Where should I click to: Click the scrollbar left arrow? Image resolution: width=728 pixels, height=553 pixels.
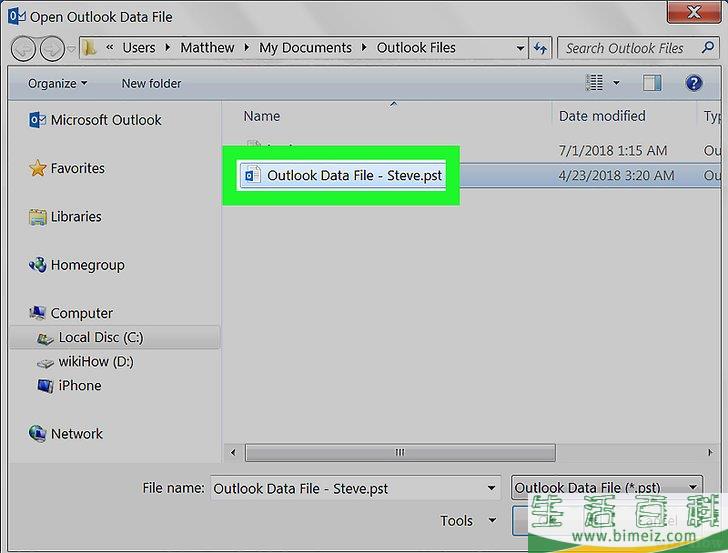click(x=233, y=452)
